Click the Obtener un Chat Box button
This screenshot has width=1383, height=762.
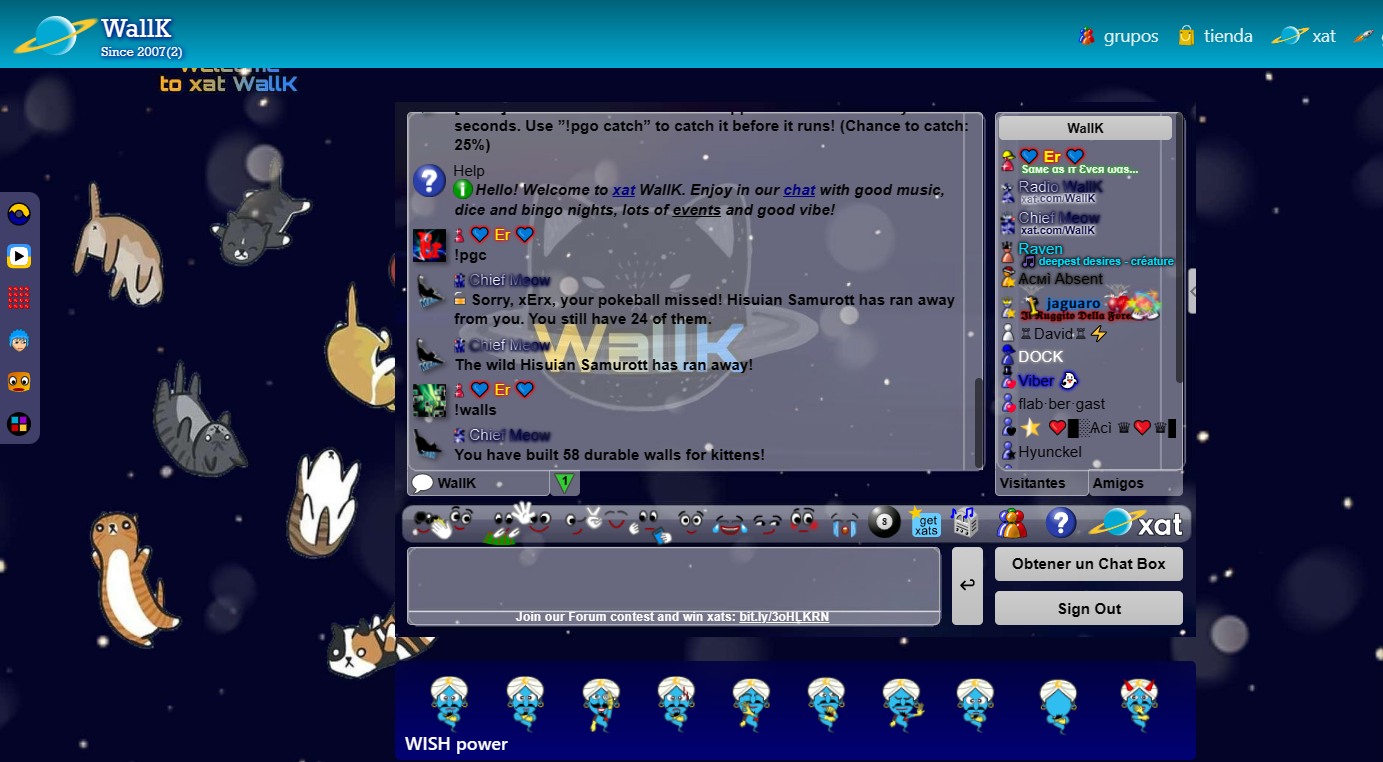point(1089,564)
